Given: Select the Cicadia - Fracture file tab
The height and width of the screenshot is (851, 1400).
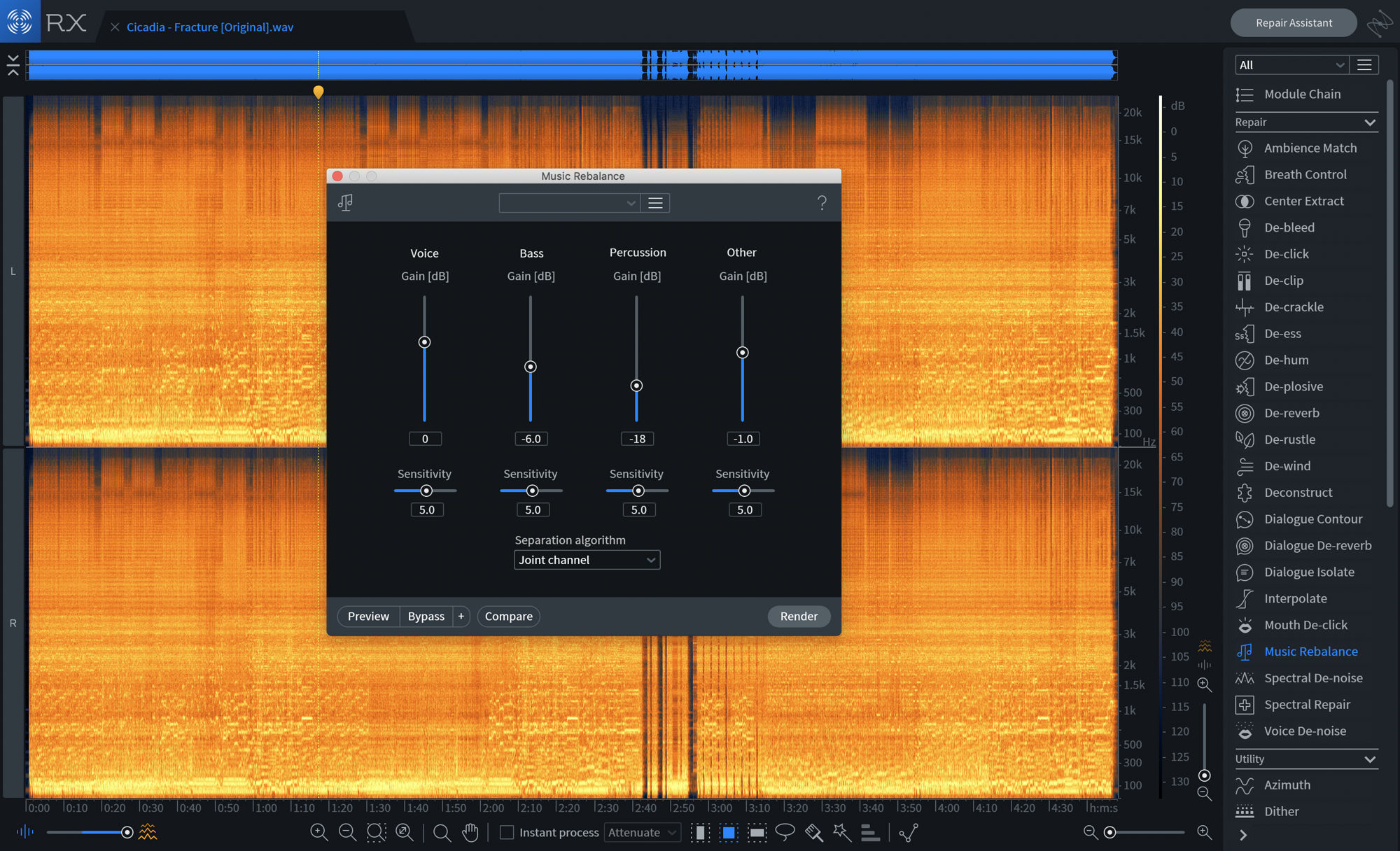Looking at the screenshot, I should tap(209, 27).
